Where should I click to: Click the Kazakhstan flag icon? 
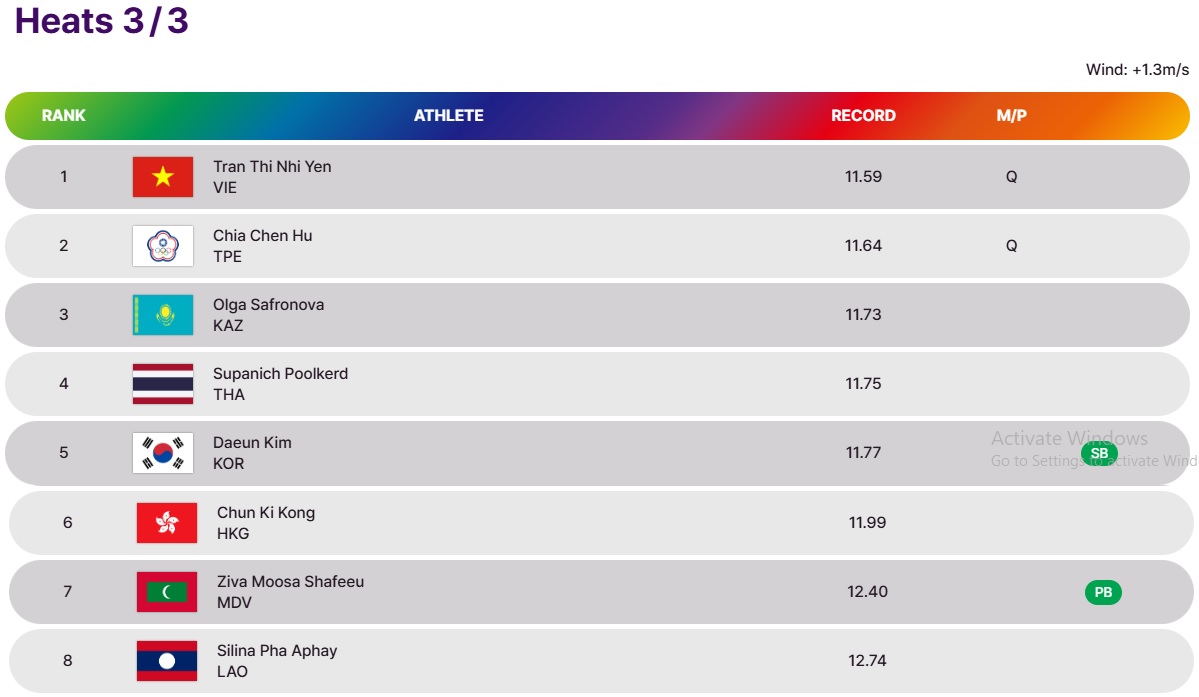click(163, 315)
